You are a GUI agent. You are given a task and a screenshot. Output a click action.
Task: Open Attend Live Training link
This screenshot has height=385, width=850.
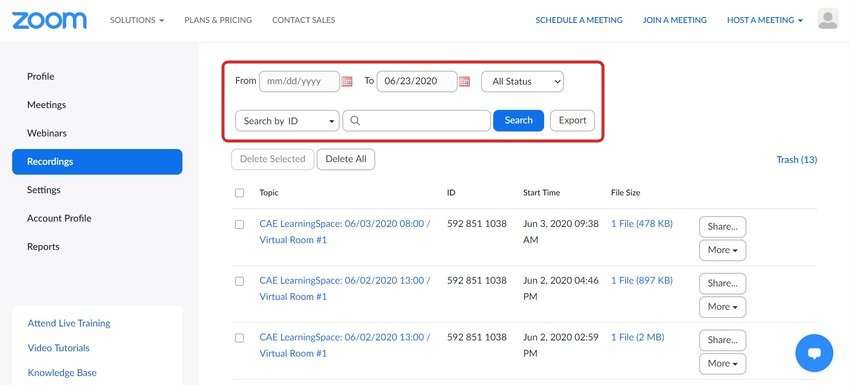69,323
